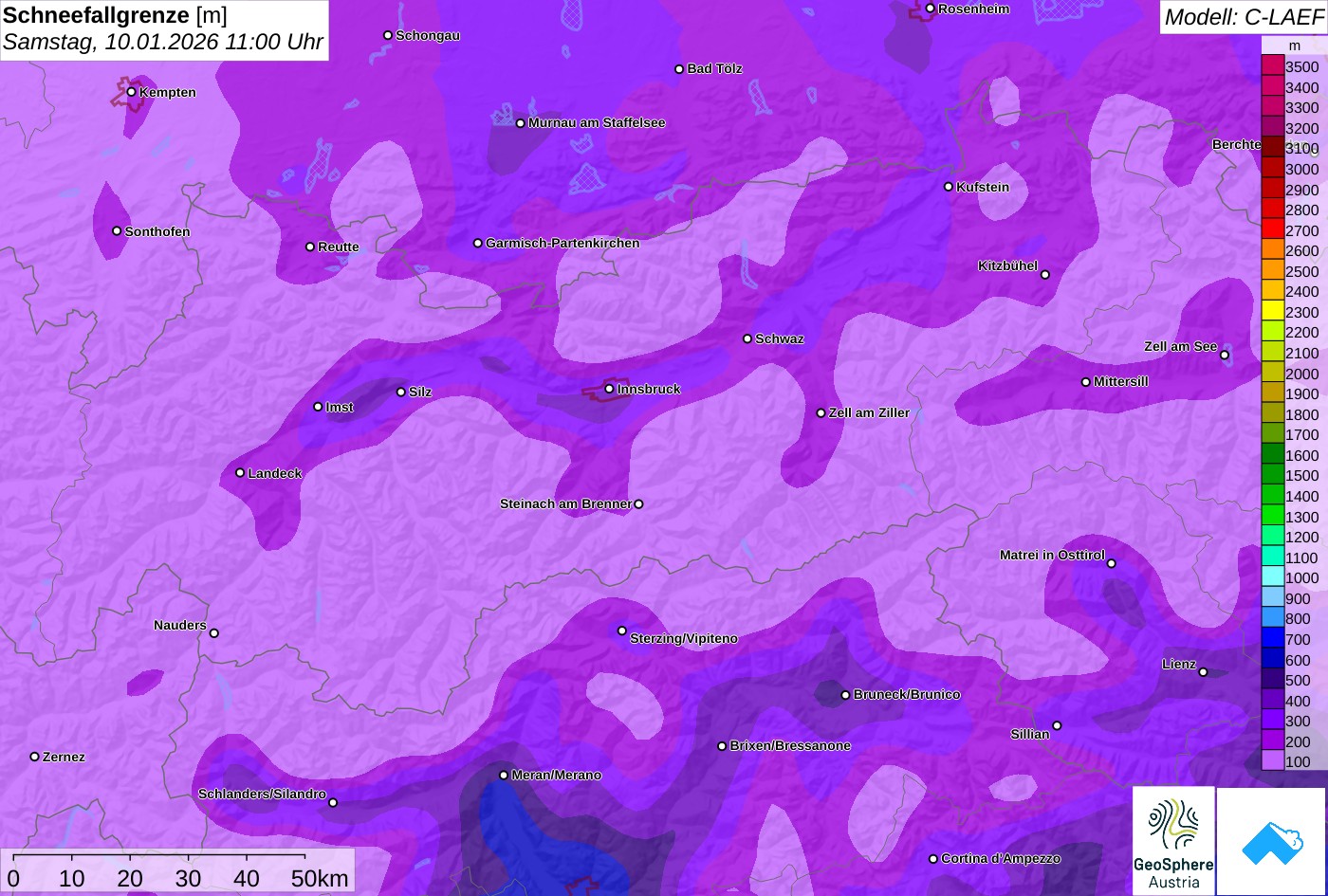Image resolution: width=1328 pixels, height=896 pixels.
Task: Click the Modell: C-LAEF label
Action: (x=1243, y=16)
